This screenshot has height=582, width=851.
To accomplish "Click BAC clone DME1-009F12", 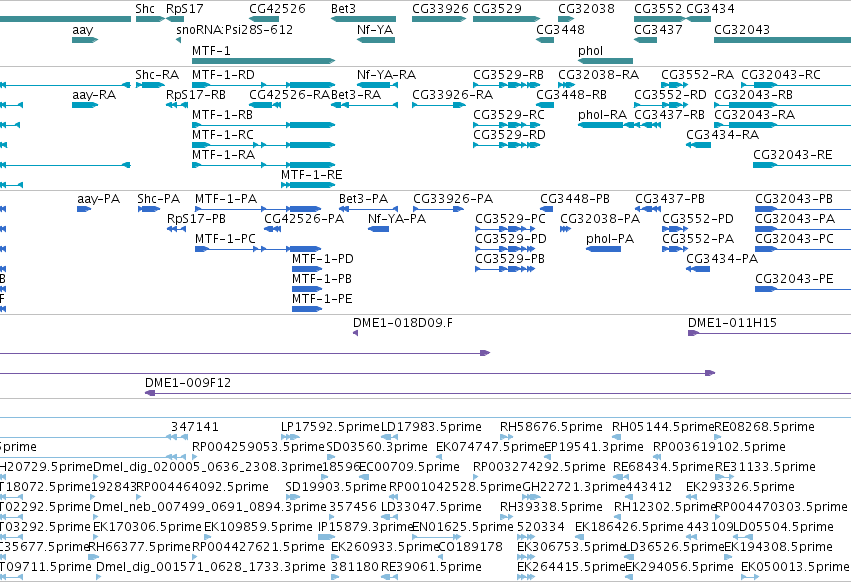I will pyautogui.click(x=498, y=393).
